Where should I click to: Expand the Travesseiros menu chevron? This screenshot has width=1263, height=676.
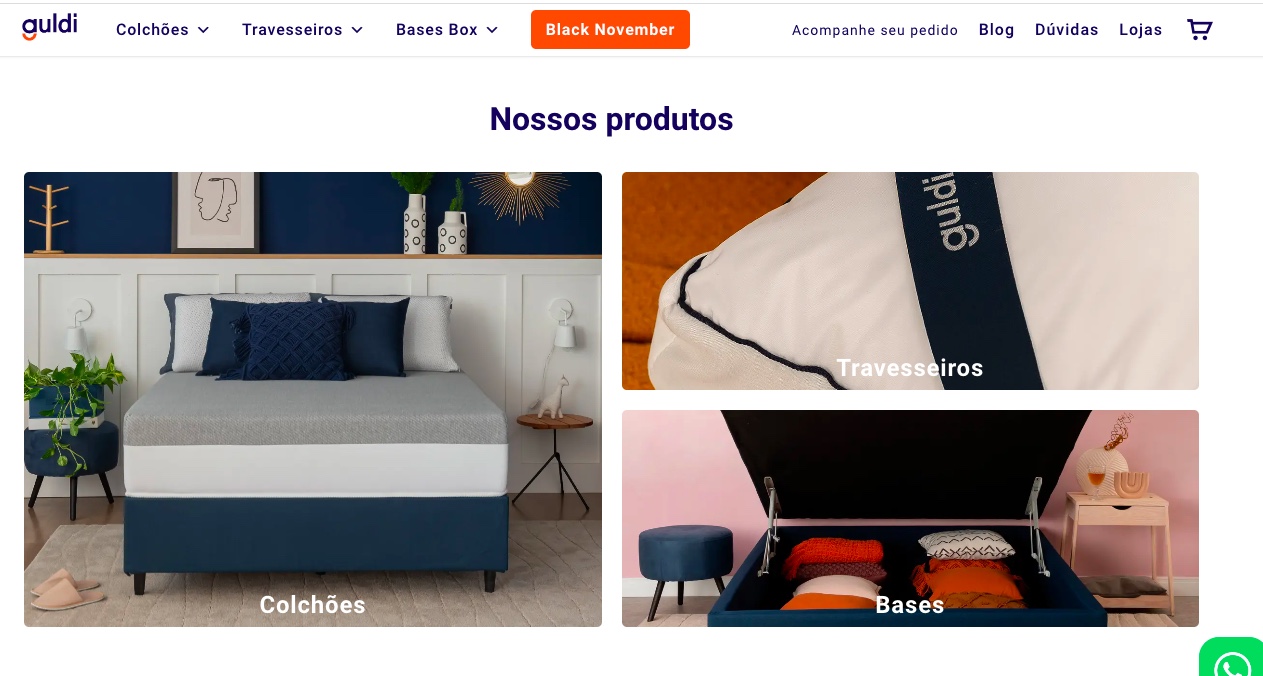point(357,30)
